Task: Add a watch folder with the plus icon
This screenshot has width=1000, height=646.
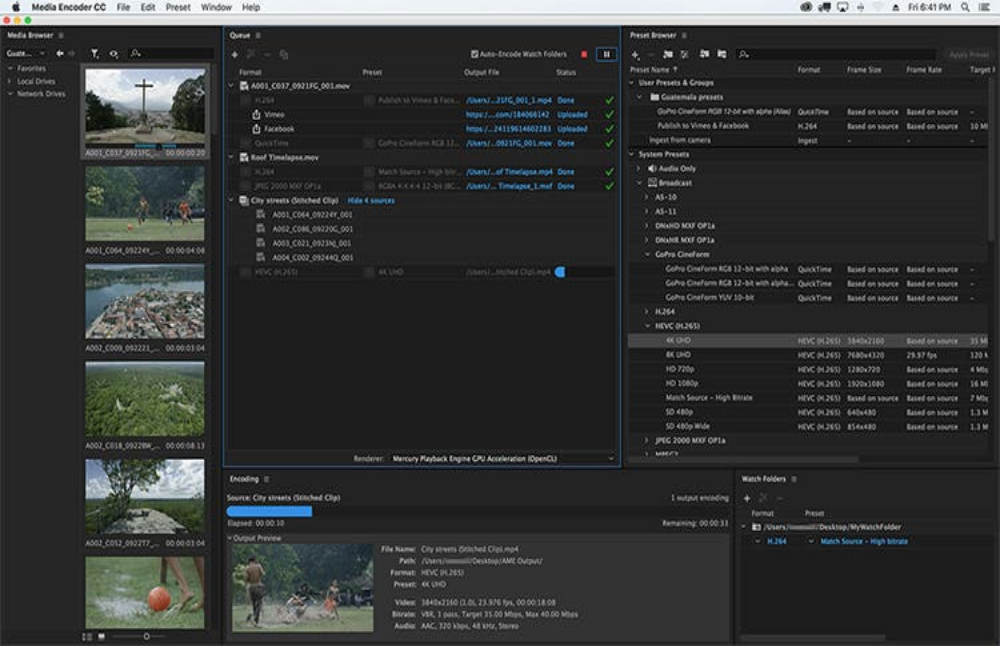Action: (x=748, y=495)
